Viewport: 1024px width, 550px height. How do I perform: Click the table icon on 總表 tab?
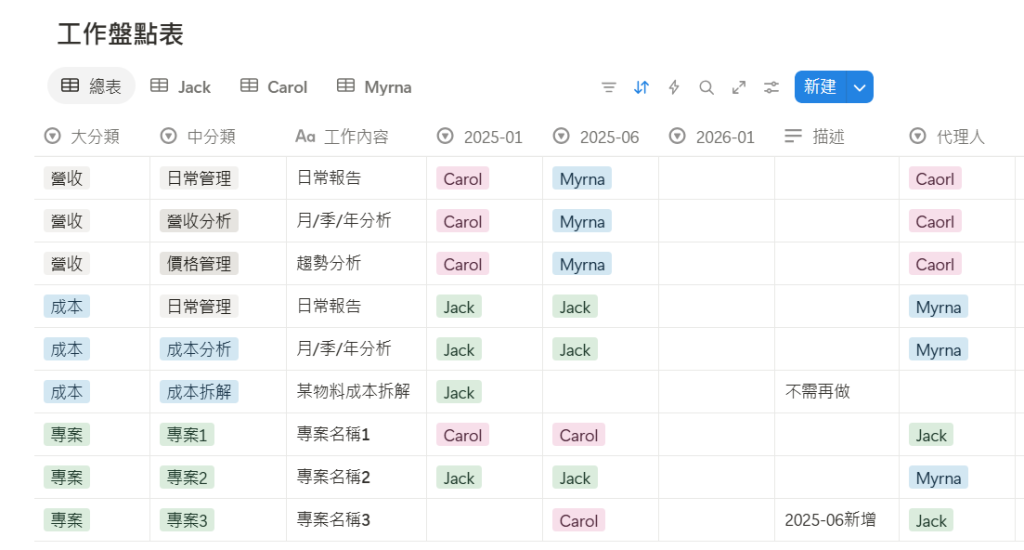point(70,86)
